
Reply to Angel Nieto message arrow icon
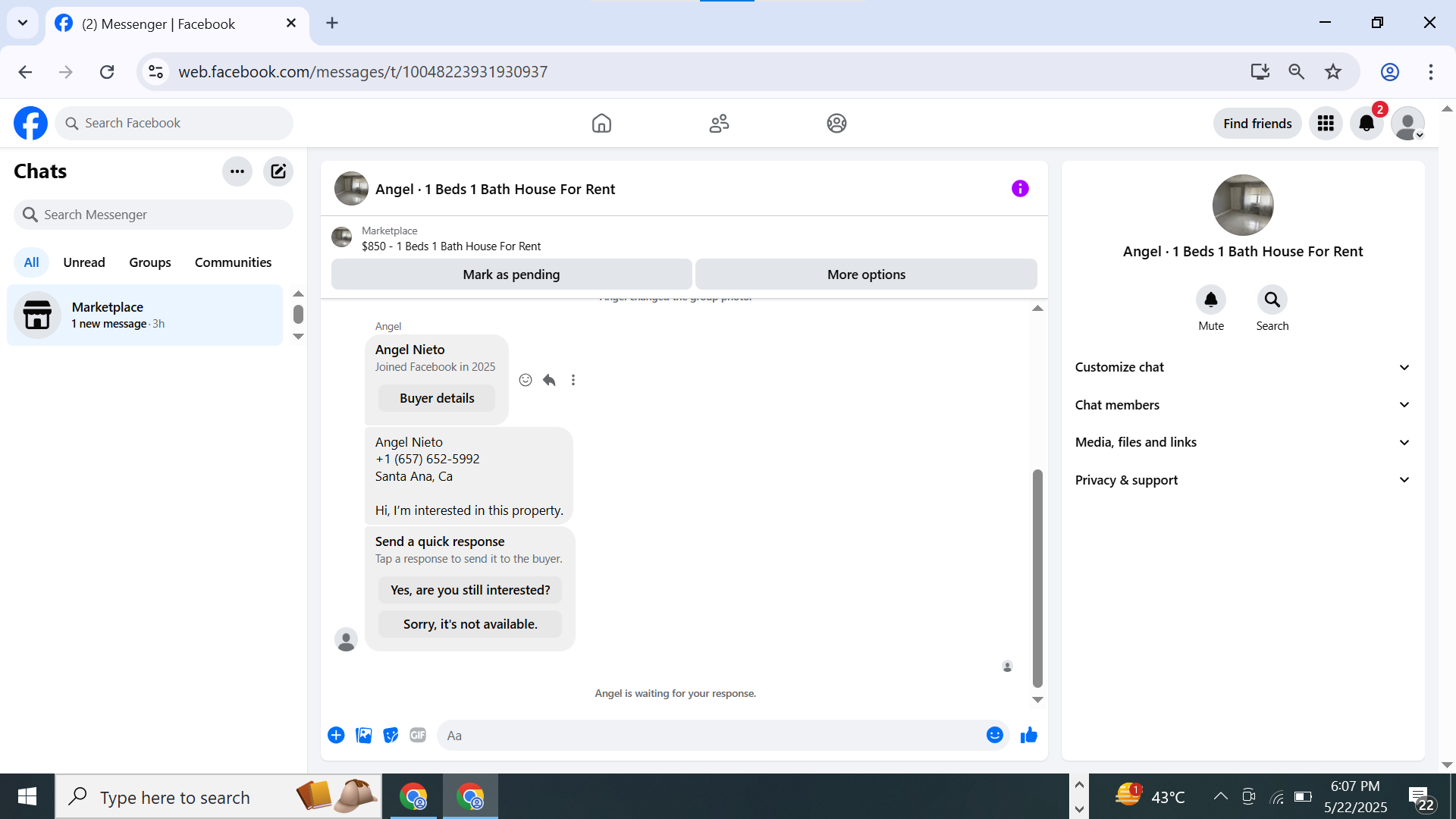pyautogui.click(x=549, y=380)
